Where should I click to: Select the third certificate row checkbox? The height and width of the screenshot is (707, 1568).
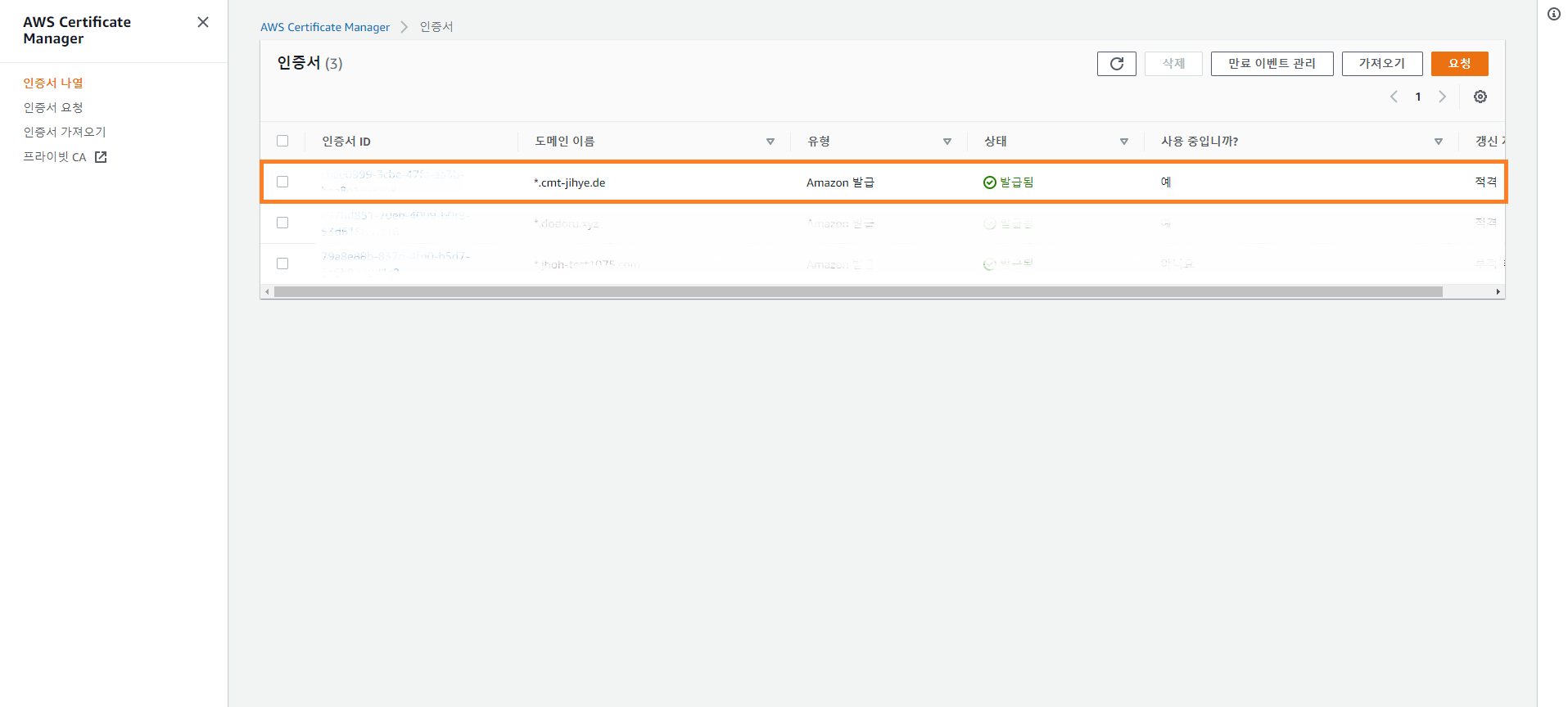[282, 263]
